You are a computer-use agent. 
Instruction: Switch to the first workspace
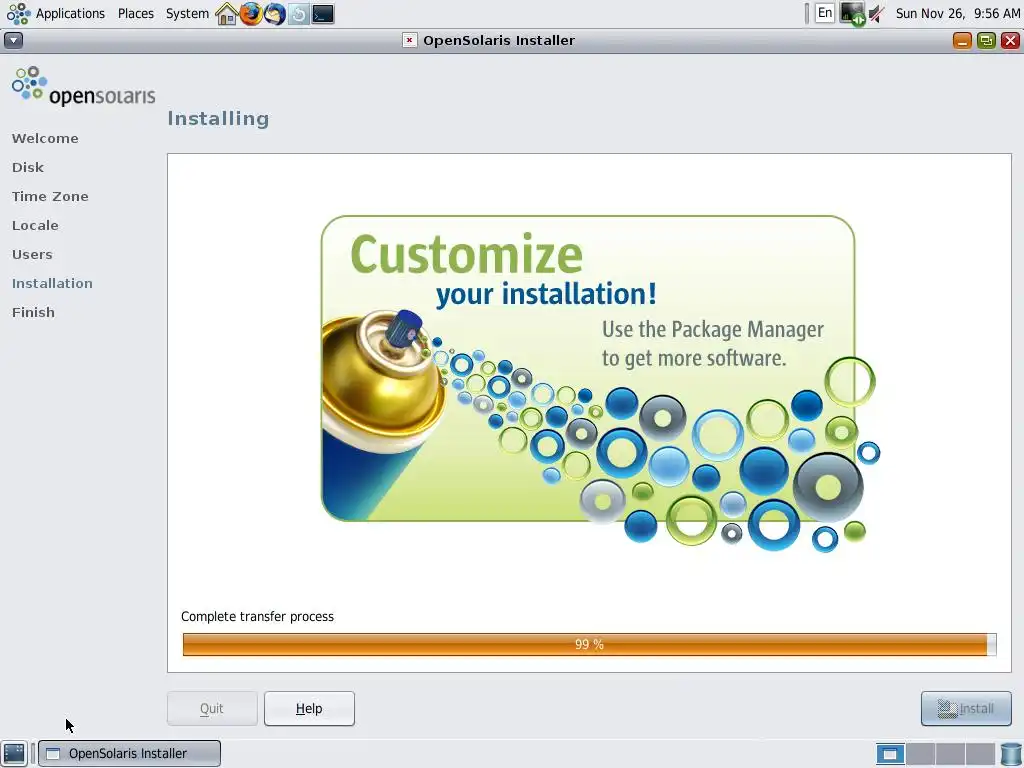pos(890,754)
